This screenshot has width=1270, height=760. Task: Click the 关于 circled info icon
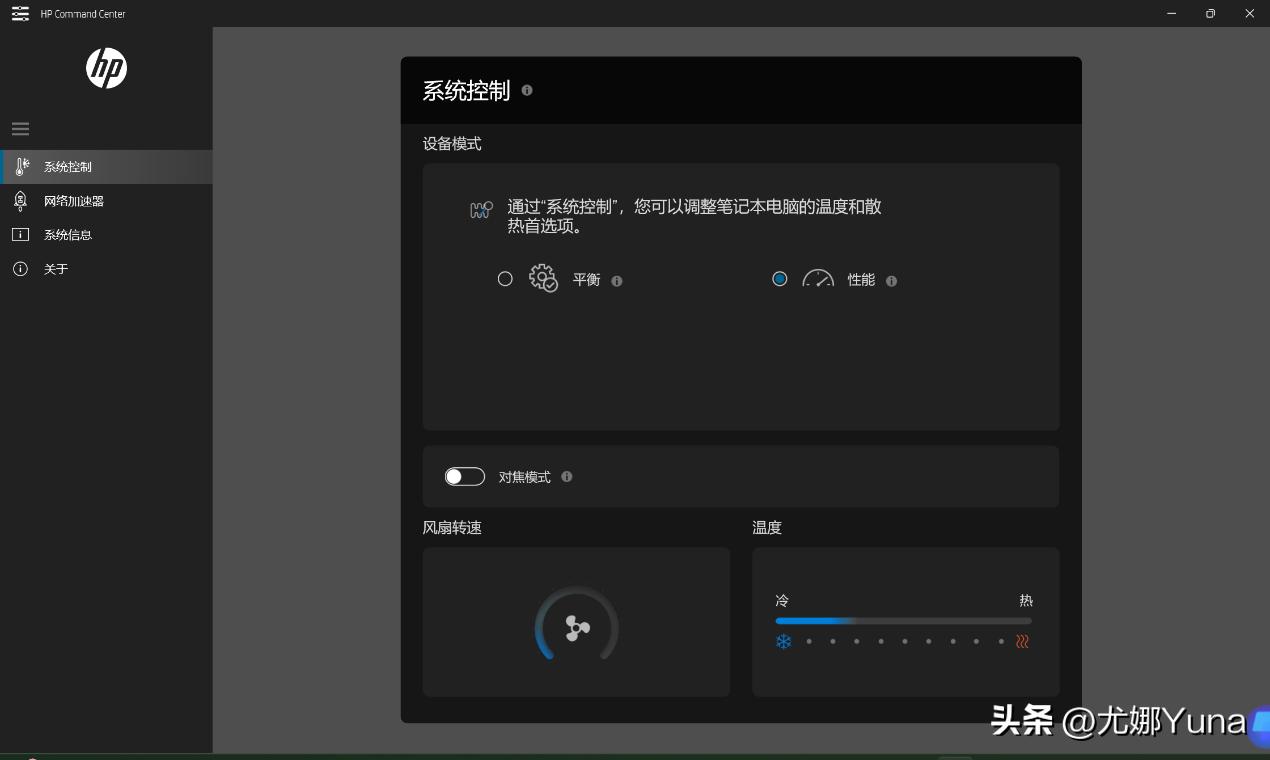click(x=21, y=268)
